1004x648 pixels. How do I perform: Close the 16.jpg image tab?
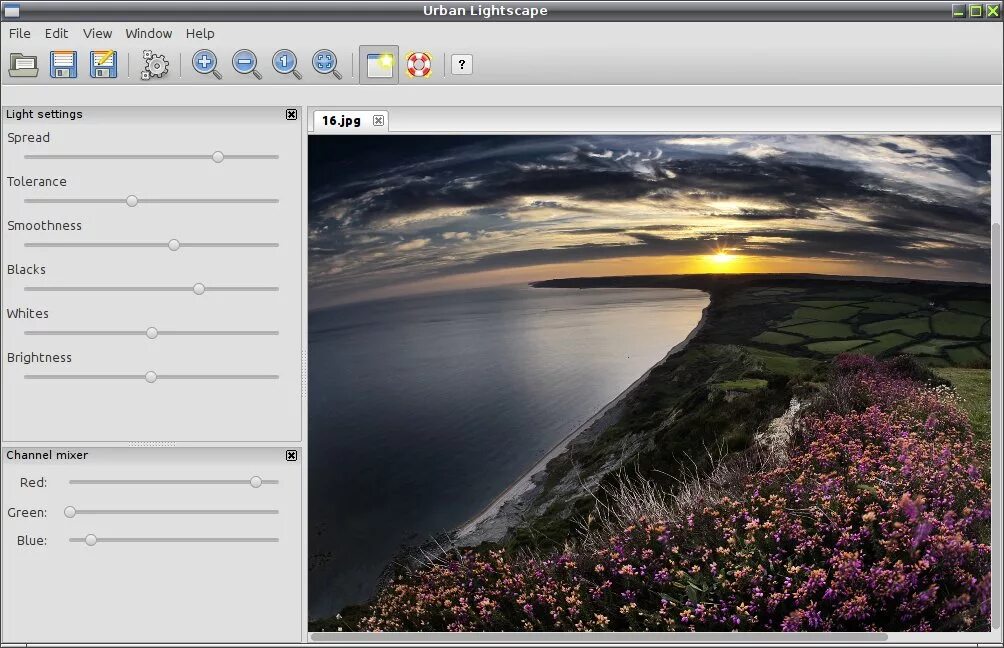coord(378,120)
